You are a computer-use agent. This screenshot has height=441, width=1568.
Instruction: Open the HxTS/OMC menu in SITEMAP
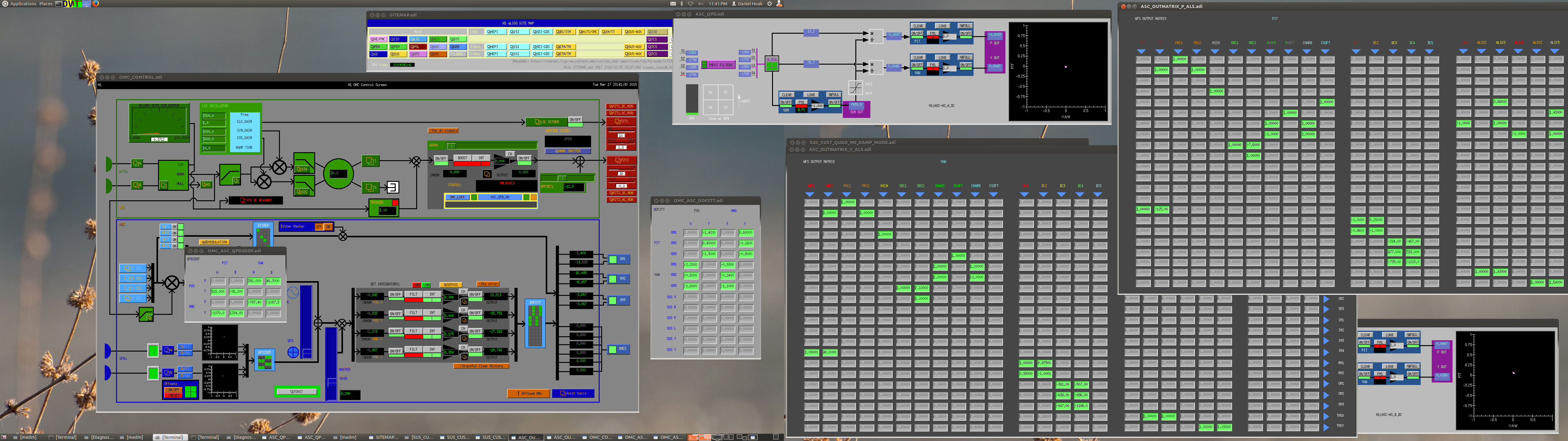(x=588, y=32)
